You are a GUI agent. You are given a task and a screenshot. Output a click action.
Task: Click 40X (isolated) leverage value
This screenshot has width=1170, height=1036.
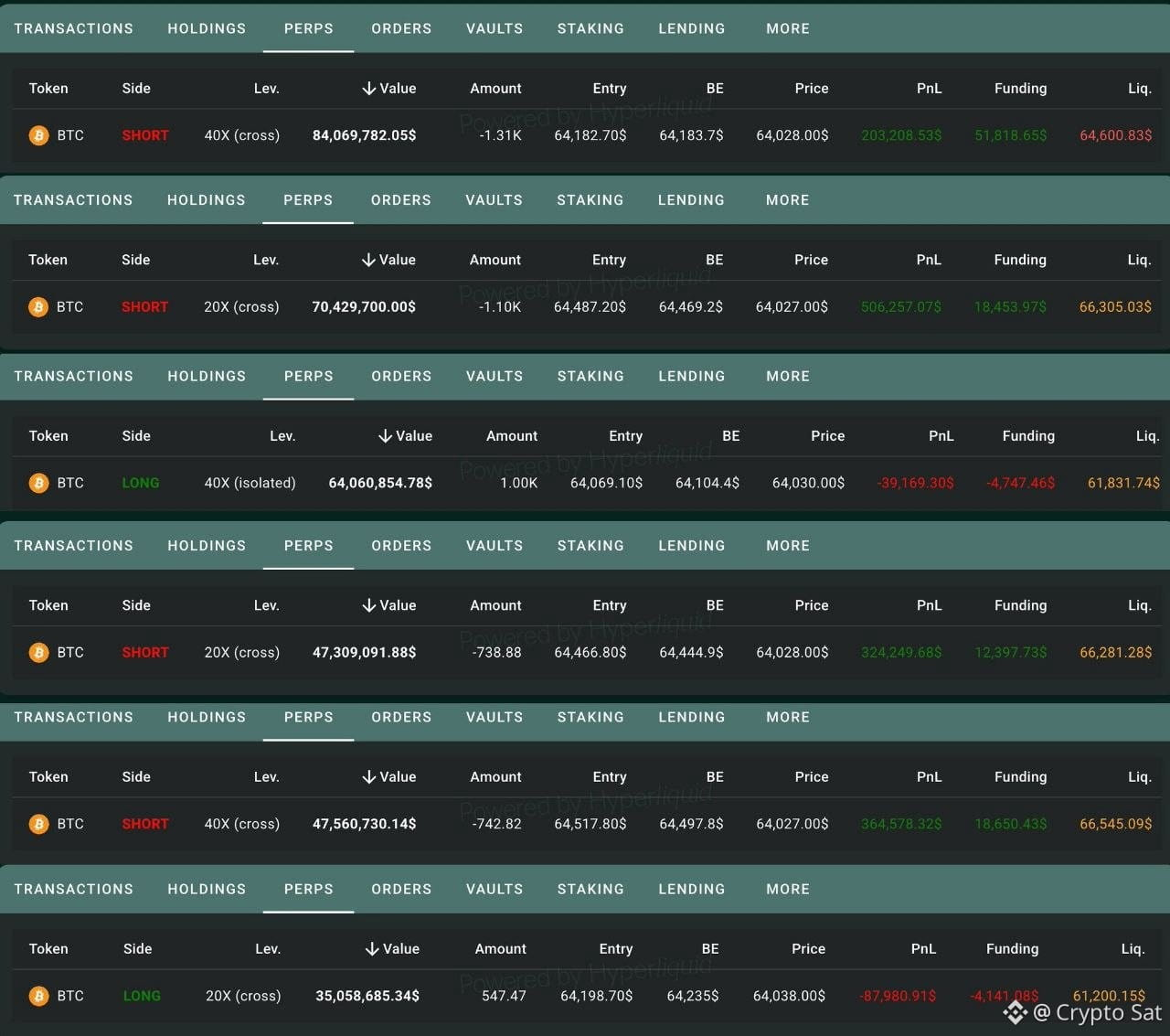250,483
